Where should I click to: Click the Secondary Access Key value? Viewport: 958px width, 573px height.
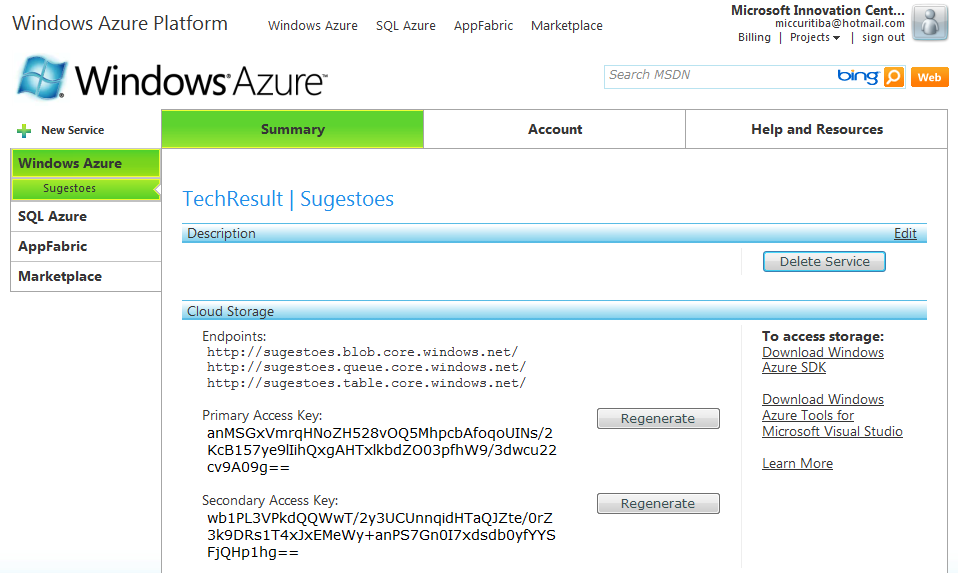click(381, 535)
